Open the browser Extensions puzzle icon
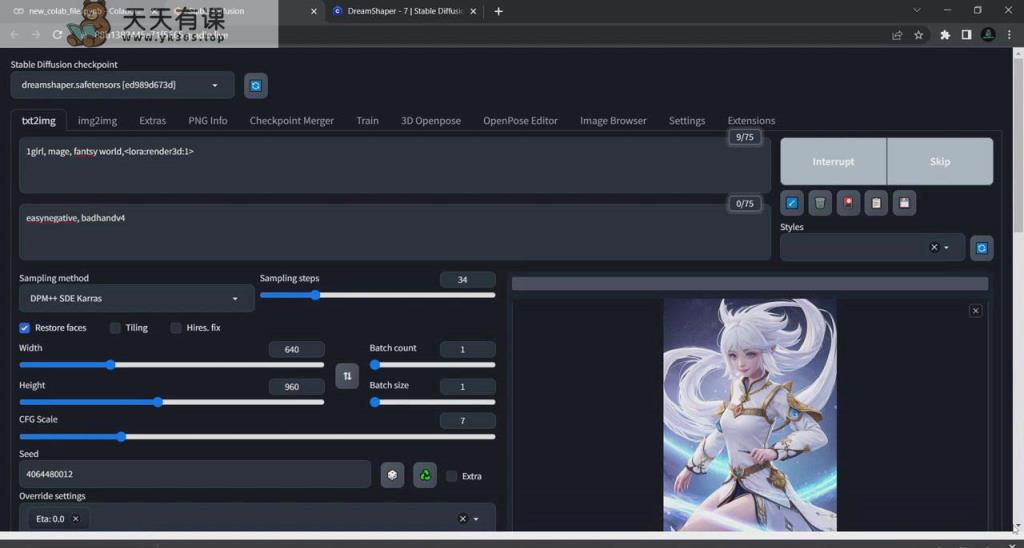This screenshot has width=1024, height=548. [x=944, y=35]
